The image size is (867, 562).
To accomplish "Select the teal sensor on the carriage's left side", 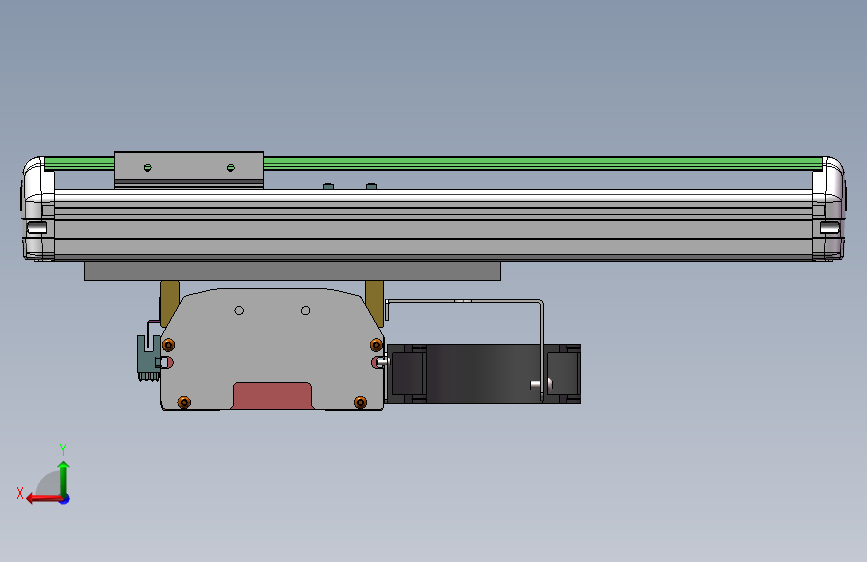I will (148, 357).
